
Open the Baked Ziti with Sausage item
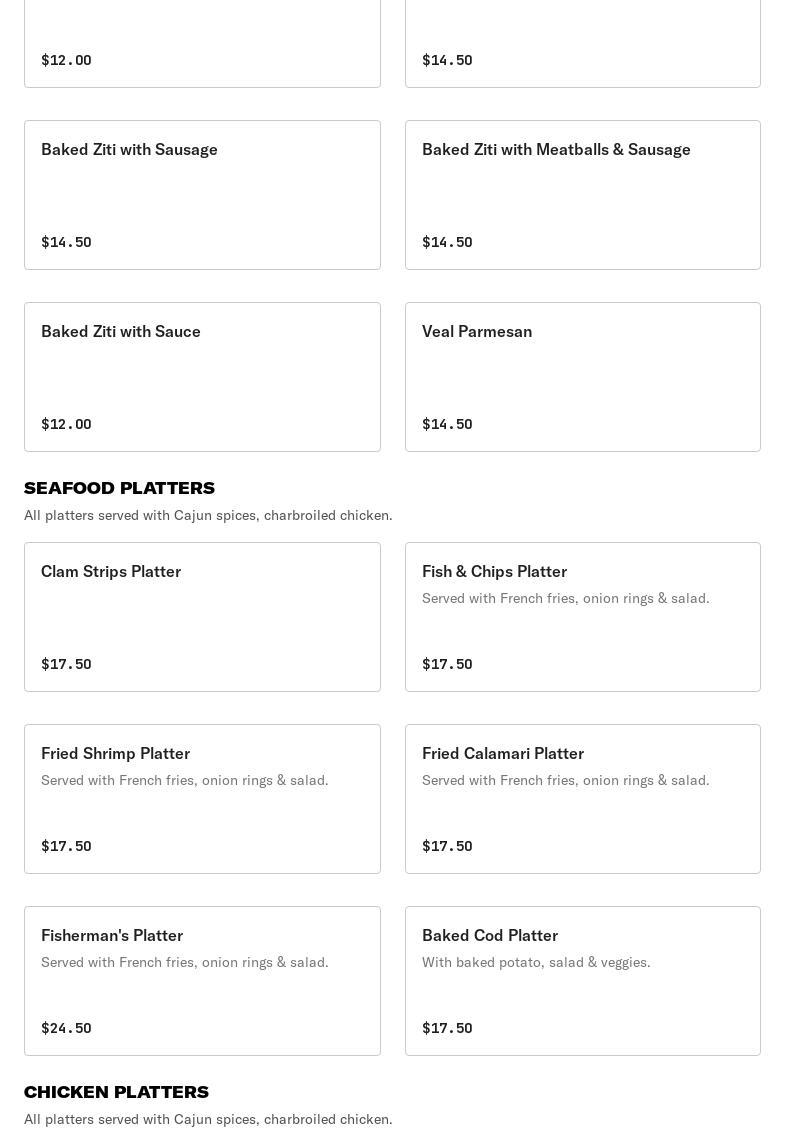click(129, 150)
